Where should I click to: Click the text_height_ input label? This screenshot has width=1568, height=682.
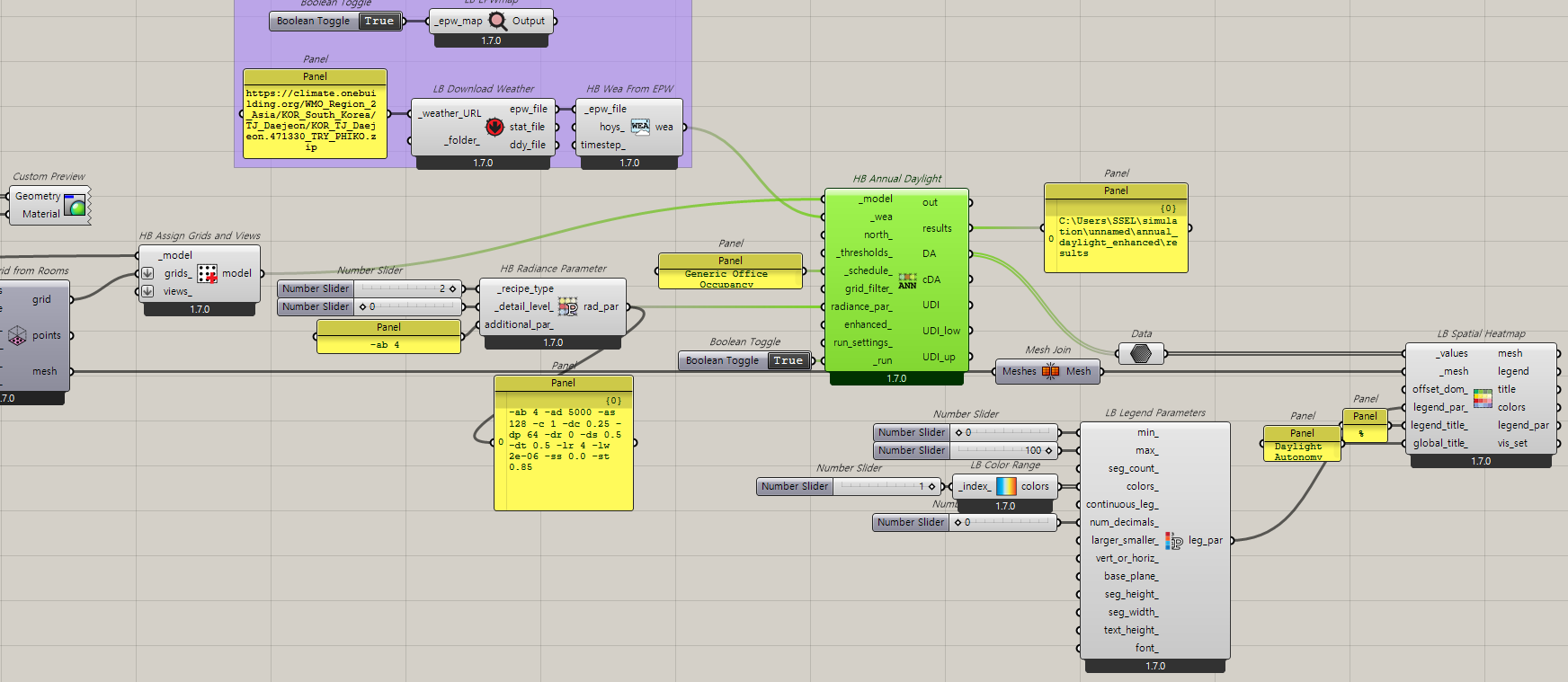click(1132, 631)
